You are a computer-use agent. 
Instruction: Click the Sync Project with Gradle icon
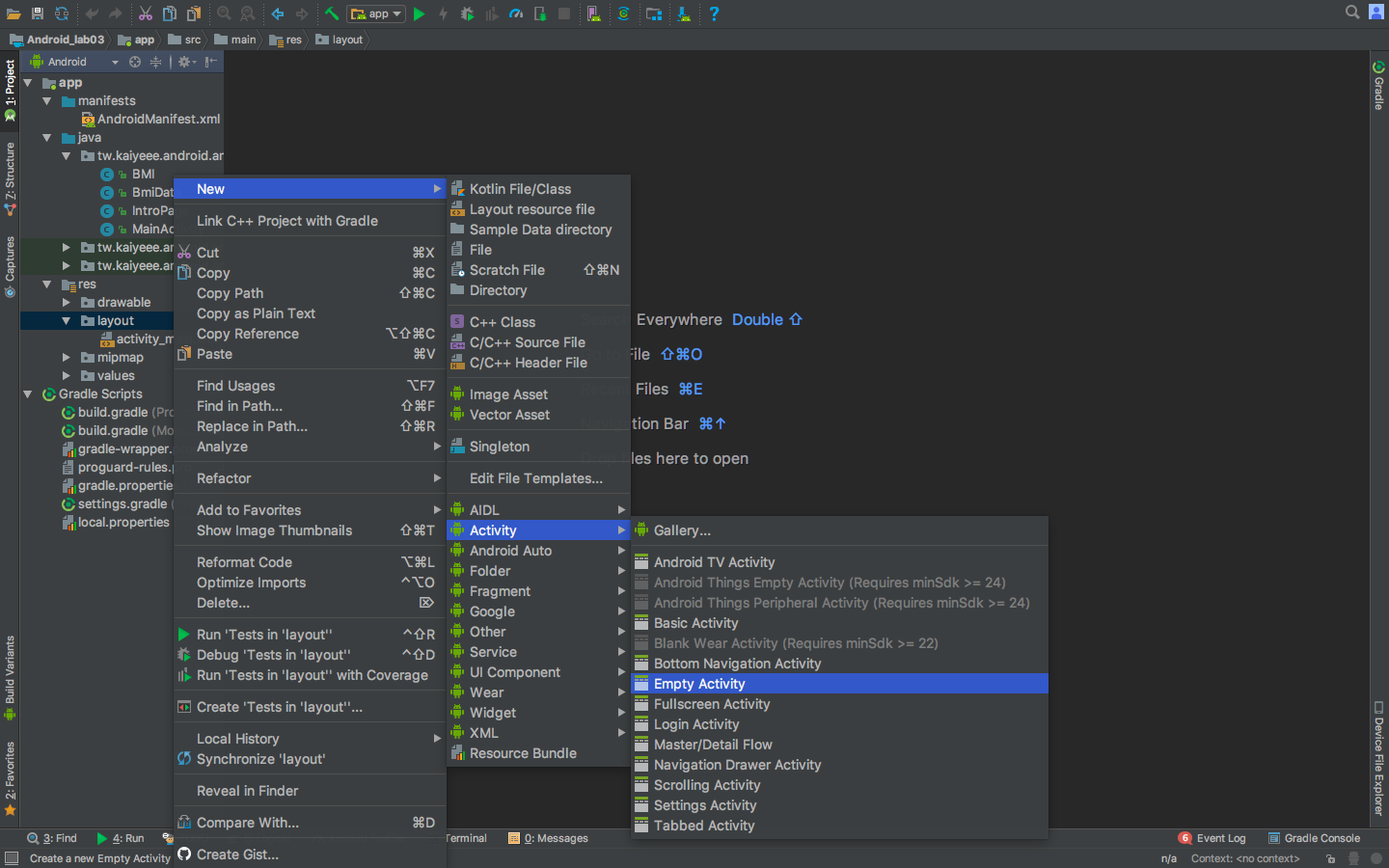point(623,14)
